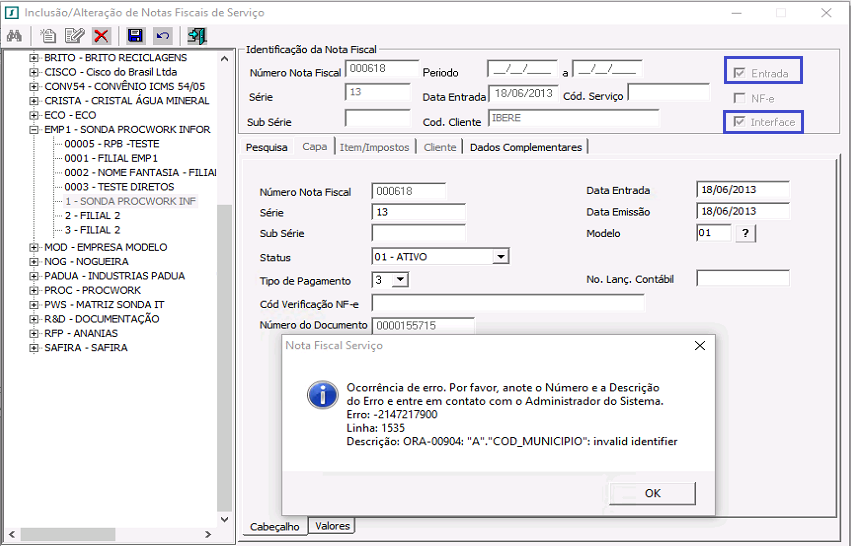Screen dimensions: 851x546
Task: Click the Série field showing 13 in Capa
Action: point(418,212)
